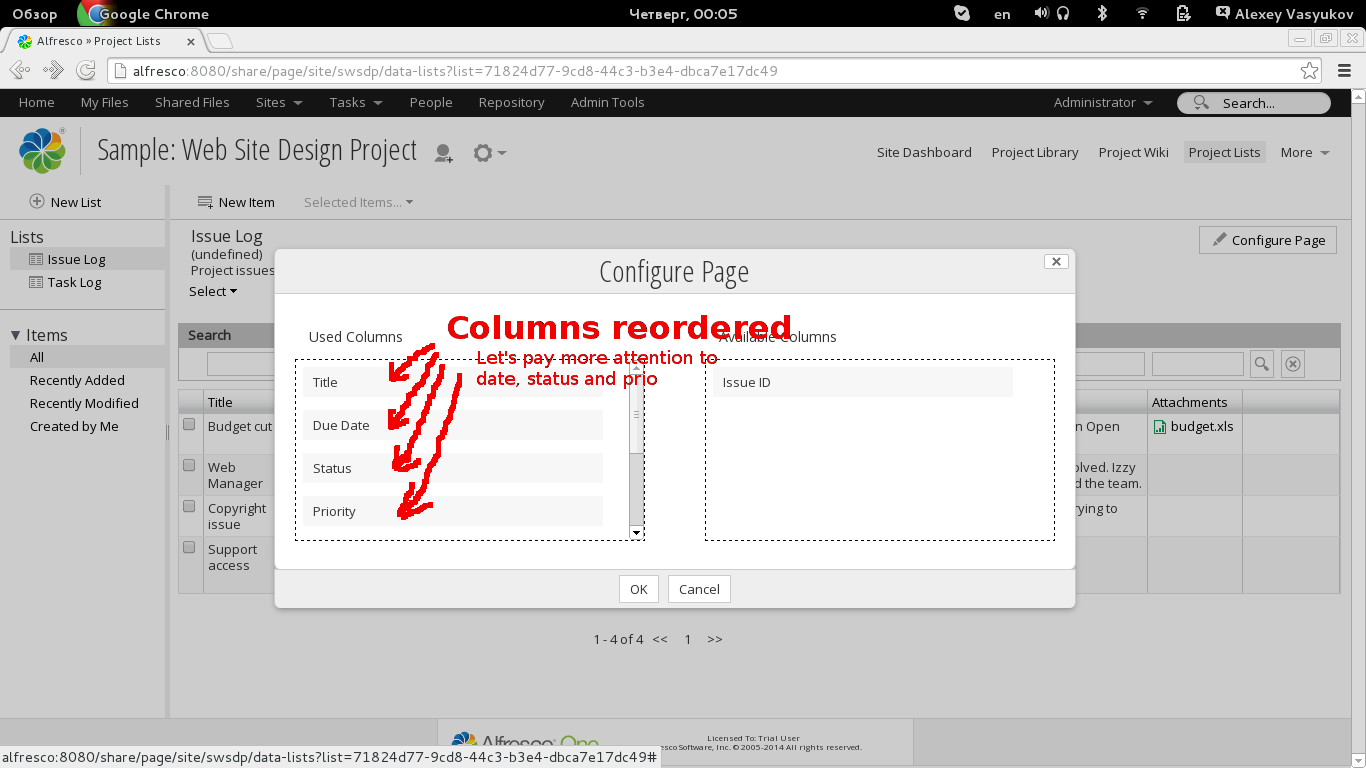Open the Chrome hamburger menu
The height and width of the screenshot is (768, 1366).
coord(1343,71)
